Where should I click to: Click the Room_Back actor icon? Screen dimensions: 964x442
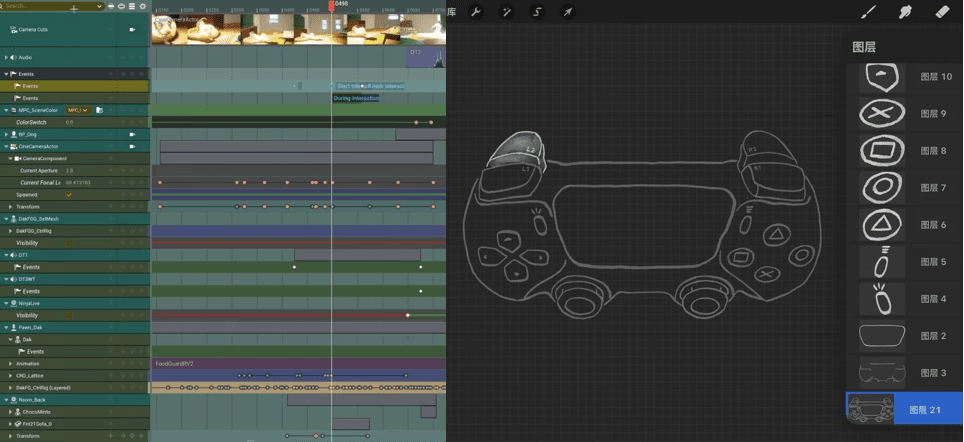(x=14, y=400)
